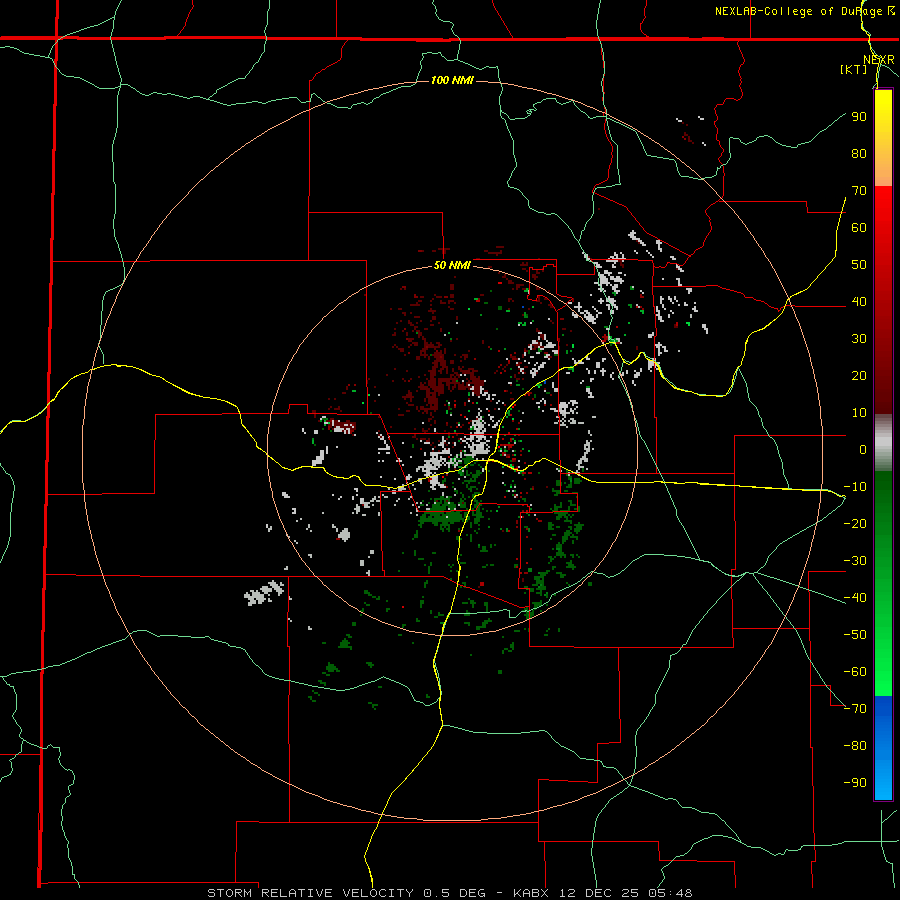Click the -70 value on velocity scale
The height and width of the screenshot is (900, 900).
click(x=855, y=709)
